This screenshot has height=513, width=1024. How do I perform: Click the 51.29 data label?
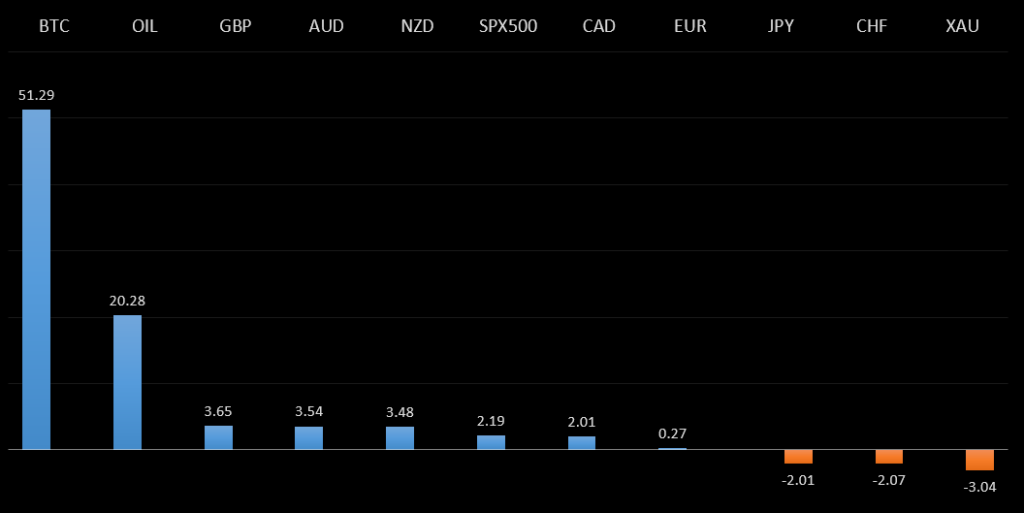(37, 95)
